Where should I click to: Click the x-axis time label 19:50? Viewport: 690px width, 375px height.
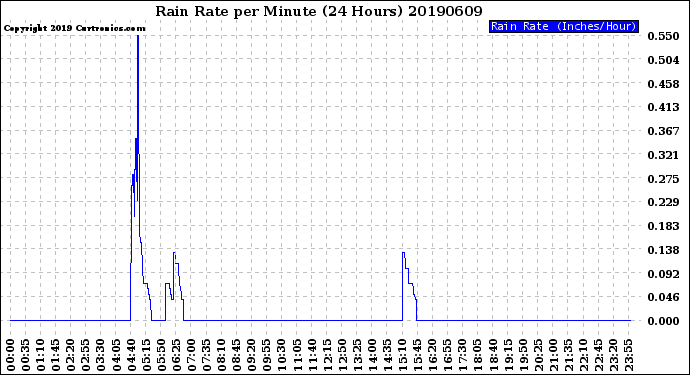click(523, 355)
